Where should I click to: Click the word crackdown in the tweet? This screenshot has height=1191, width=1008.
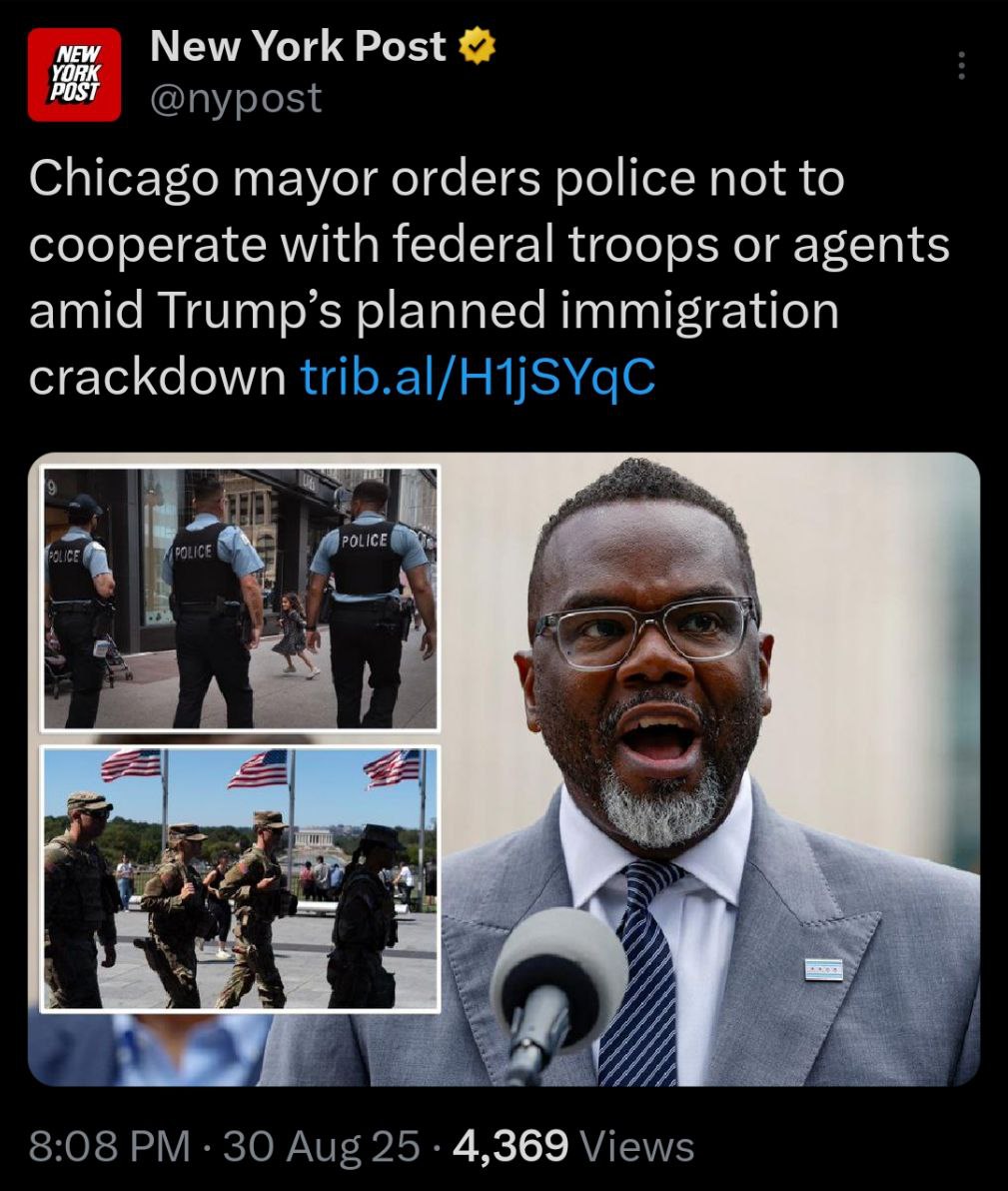(157, 376)
